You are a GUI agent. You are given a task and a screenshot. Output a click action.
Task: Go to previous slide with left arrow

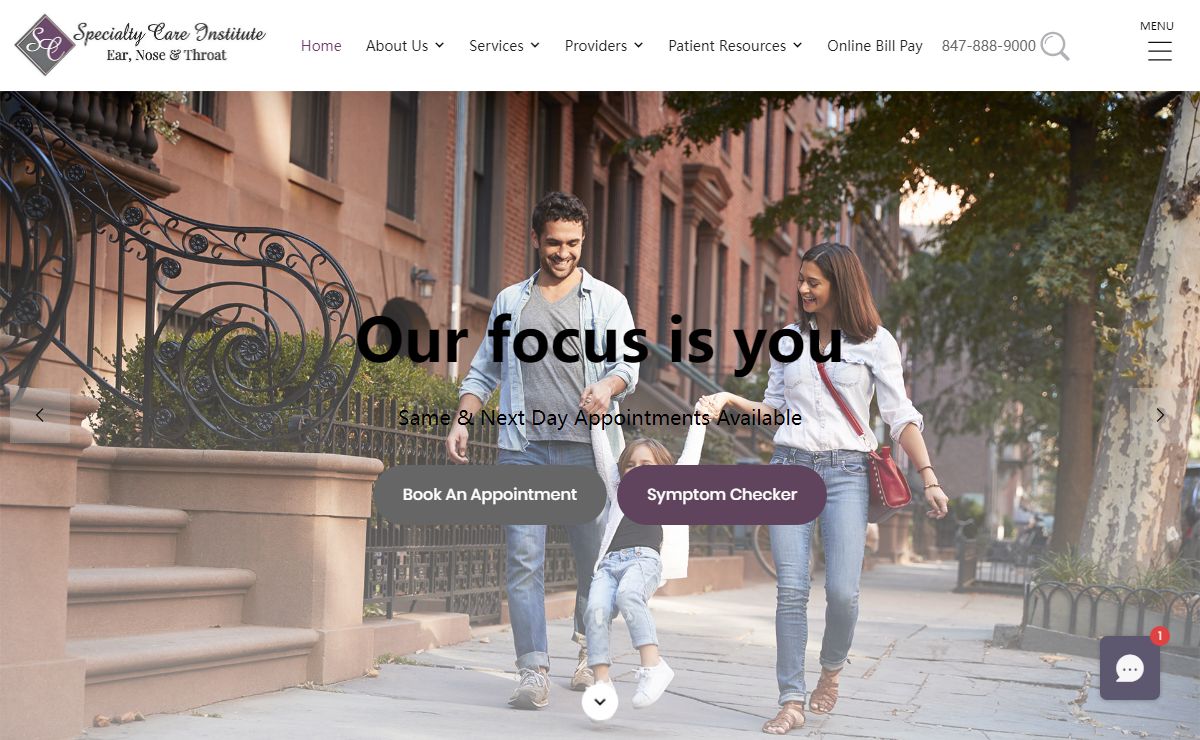40,415
